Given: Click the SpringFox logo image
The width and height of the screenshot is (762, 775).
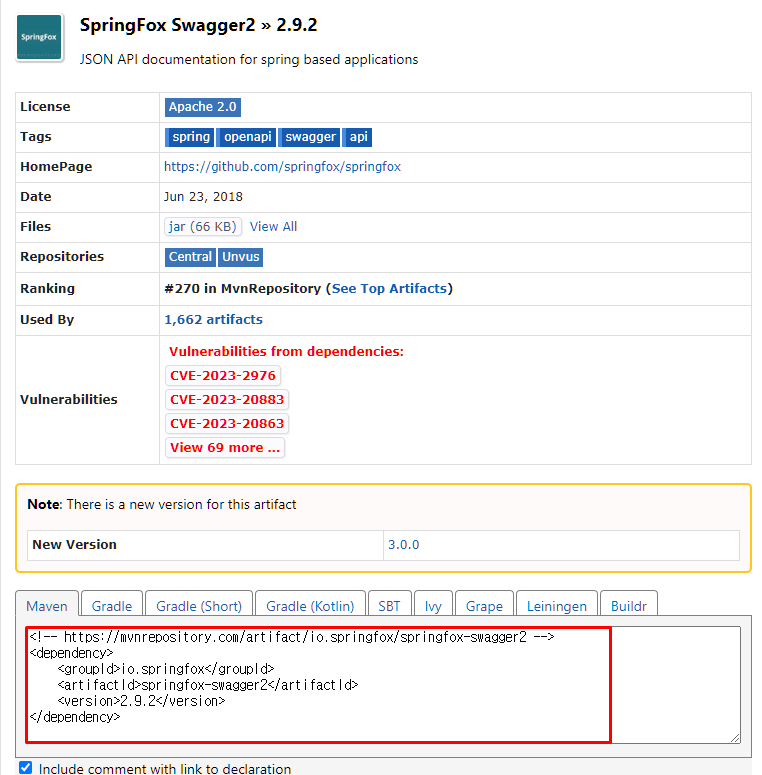Looking at the screenshot, I should pyautogui.click(x=39, y=37).
